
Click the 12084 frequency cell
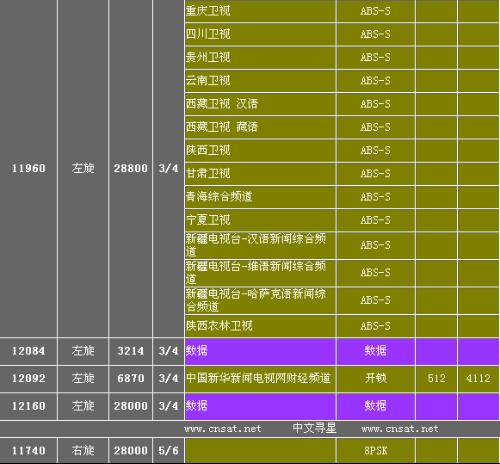(29, 351)
